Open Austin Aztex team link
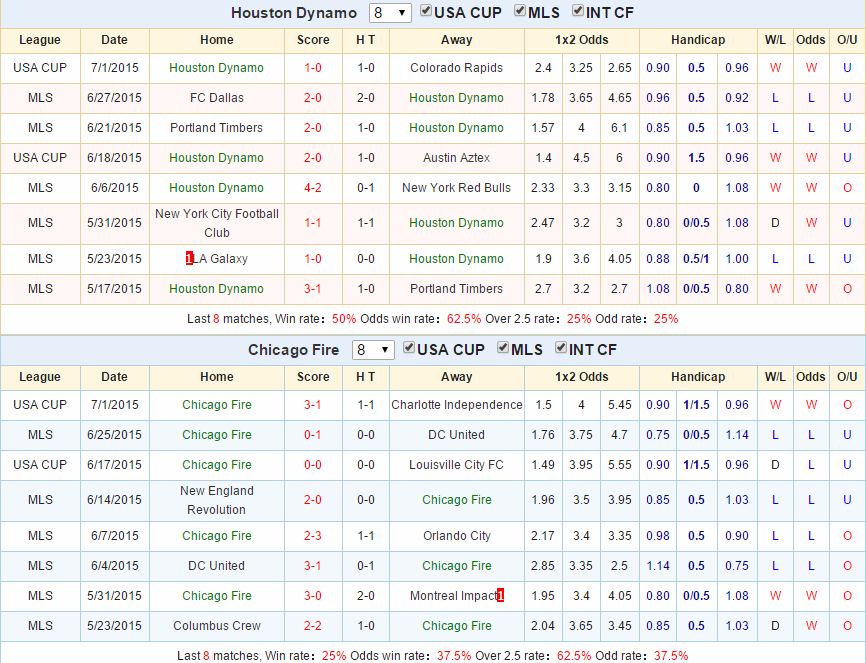The height and width of the screenshot is (663, 866). (456, 158)
